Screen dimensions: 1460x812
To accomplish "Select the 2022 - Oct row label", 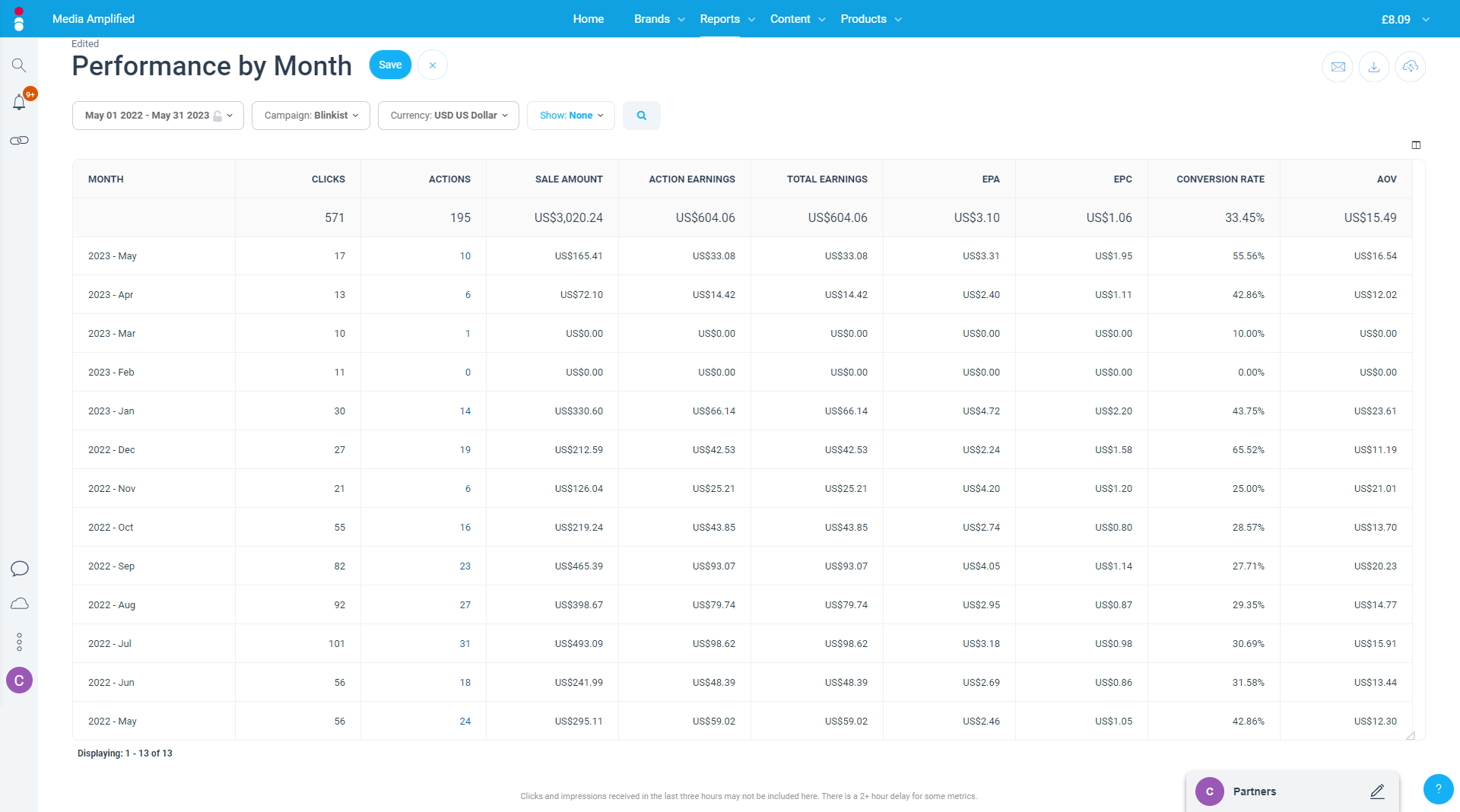I will tap(110, 528).
